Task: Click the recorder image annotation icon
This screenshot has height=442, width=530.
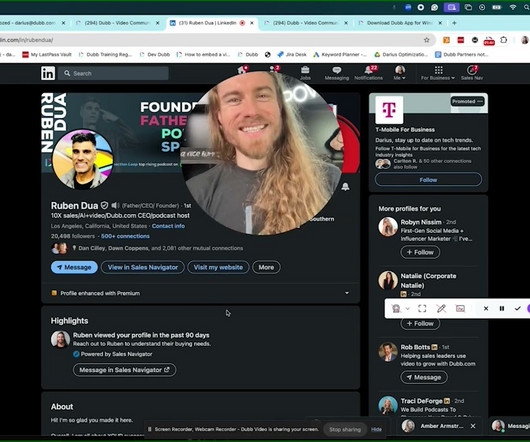Action: pyautogui.click(x=460, y=309)
